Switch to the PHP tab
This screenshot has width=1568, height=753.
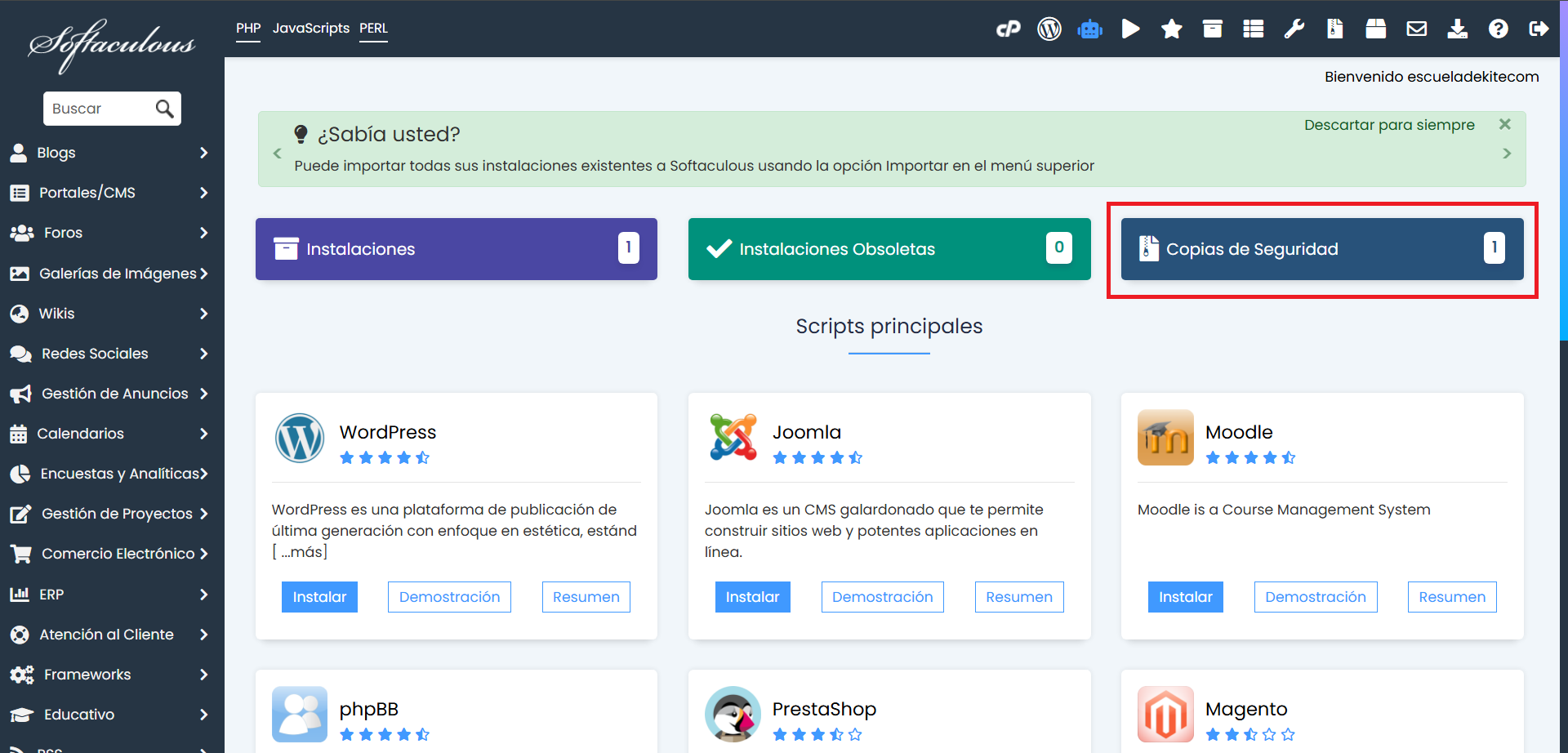[248, 29]
